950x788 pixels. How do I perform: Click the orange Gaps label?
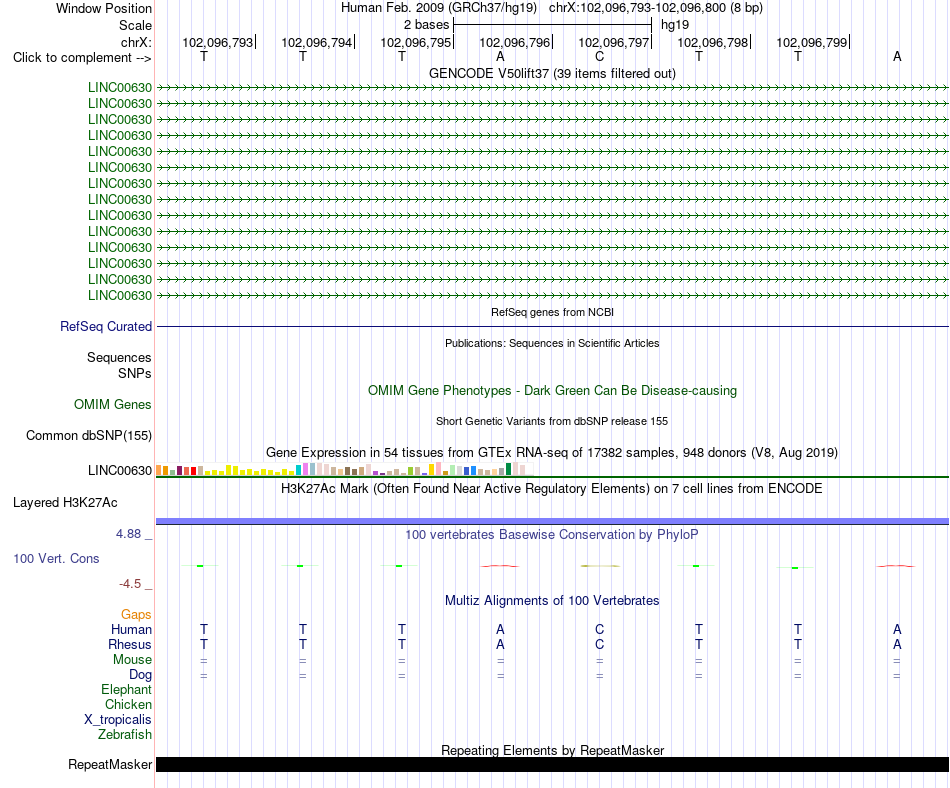(x=136, y=615)
